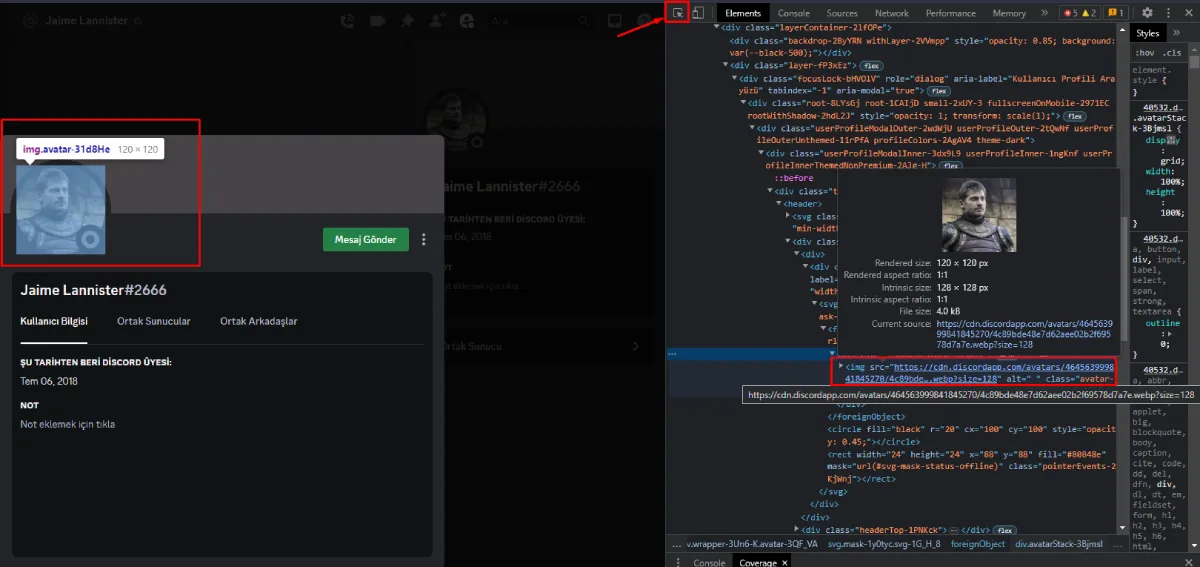Click the ::before pseudo element row
The height and width of the screenshot is (567, 1200).
tap(792, 178)
